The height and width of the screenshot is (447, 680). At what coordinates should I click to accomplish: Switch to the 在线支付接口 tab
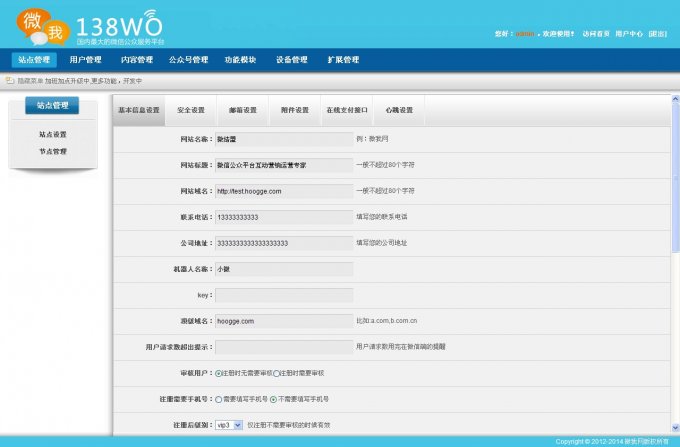point(347,110)
